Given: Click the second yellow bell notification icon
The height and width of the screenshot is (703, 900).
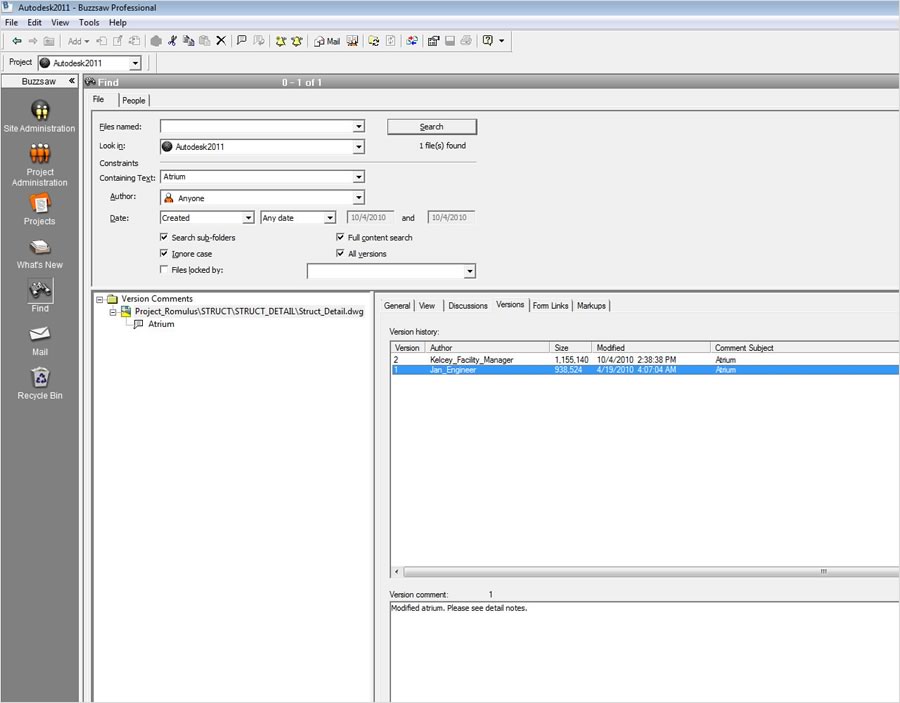Looking at the screenshot, I should point(297,41).
